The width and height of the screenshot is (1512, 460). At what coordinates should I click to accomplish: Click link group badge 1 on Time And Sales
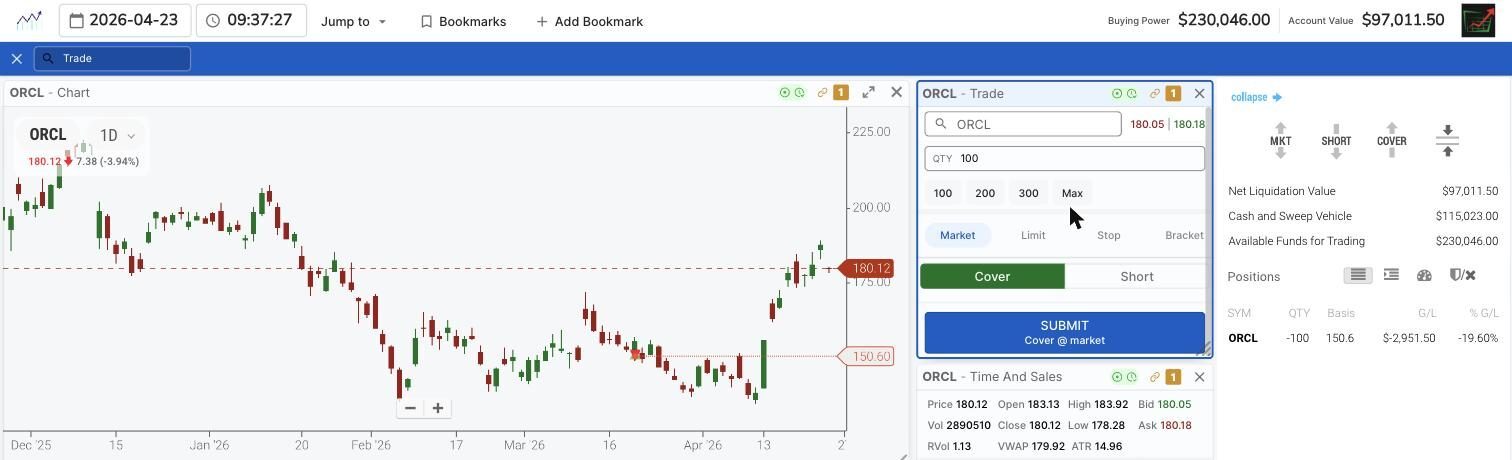click(x=1173, y=377)
